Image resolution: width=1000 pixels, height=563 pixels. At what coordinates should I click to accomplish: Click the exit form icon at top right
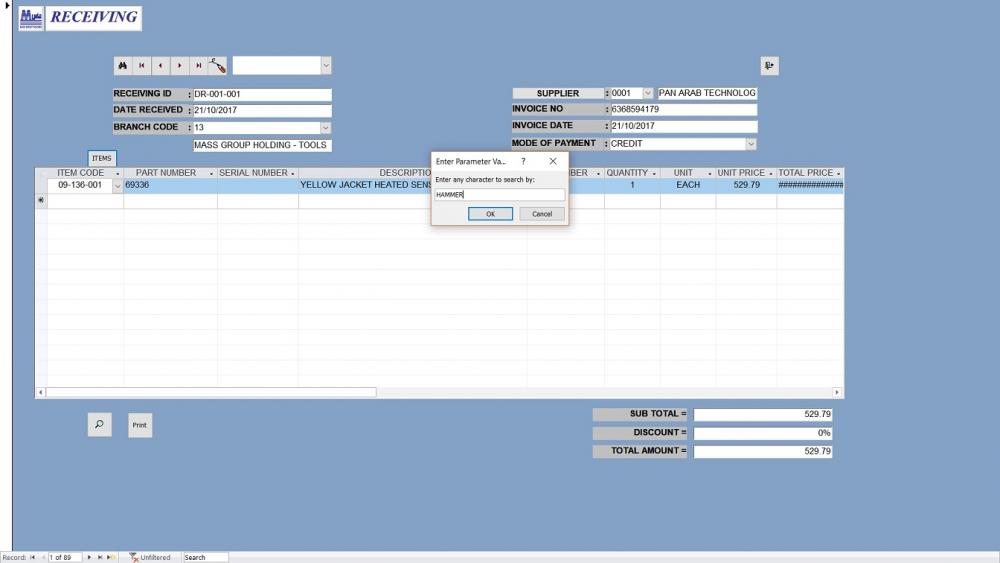click(769, 66)
